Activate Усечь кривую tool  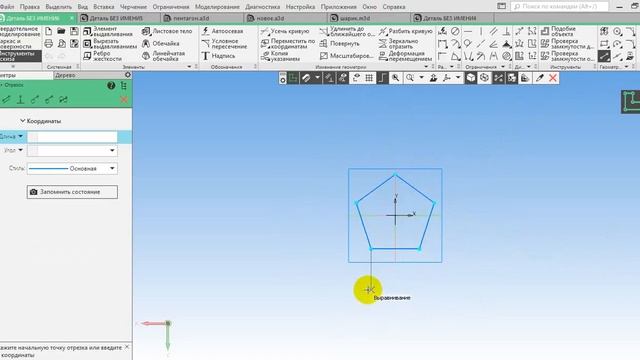[x=285, y=31]
